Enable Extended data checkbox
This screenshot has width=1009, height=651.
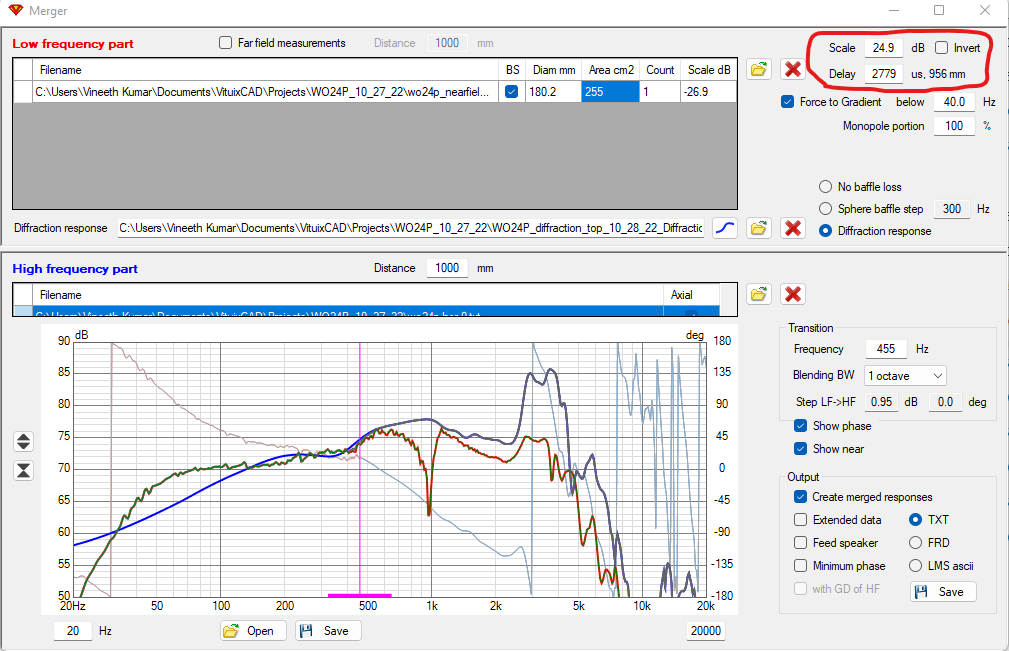pyautogui.click(x=801, y=520)
